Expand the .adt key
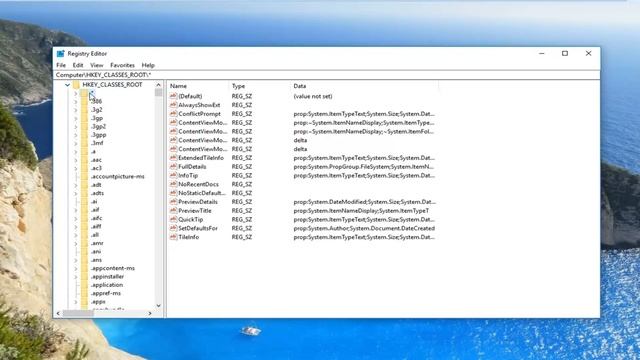This screenshot has width=640, height=360. coord(76,185)
